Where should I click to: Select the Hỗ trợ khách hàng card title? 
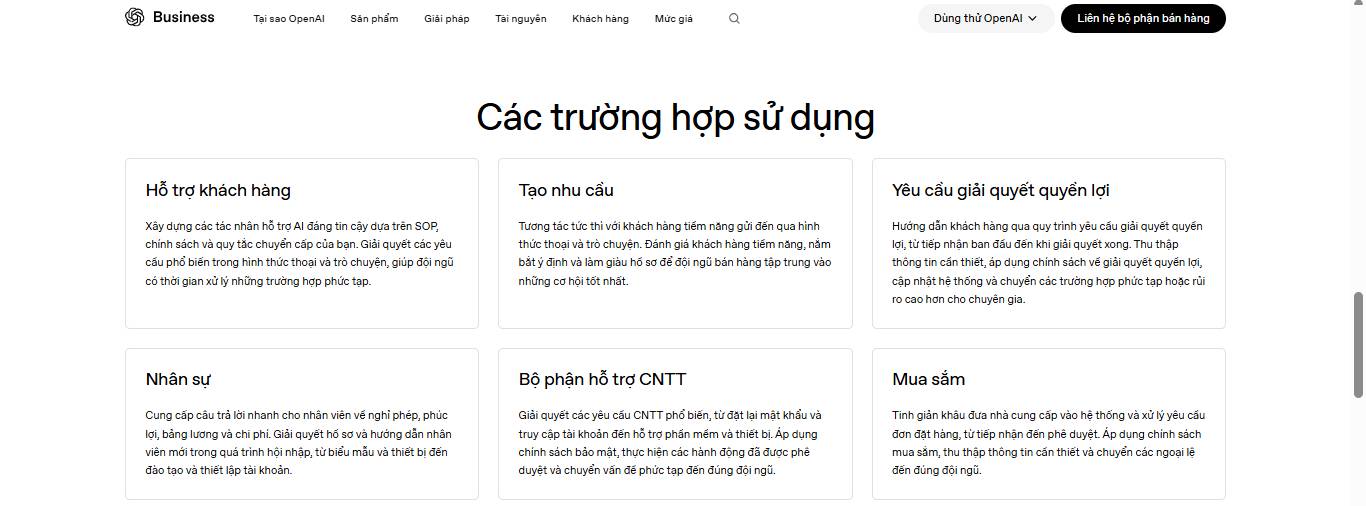tap(218, 190)
